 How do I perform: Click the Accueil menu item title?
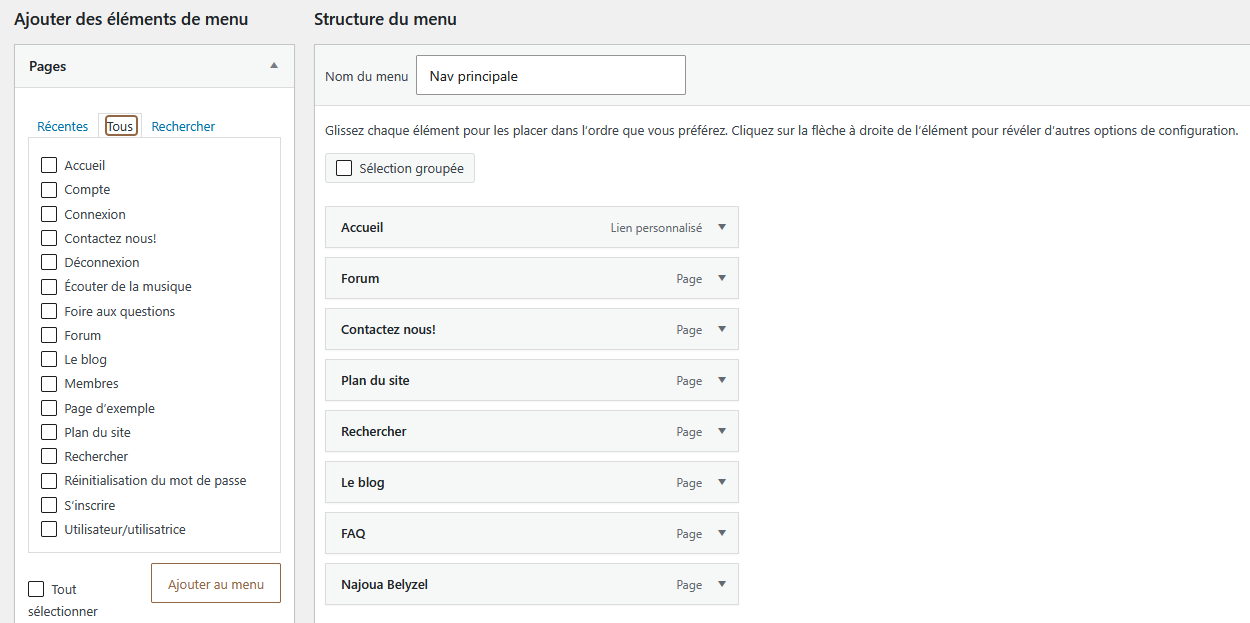click(x=362, y=227)
